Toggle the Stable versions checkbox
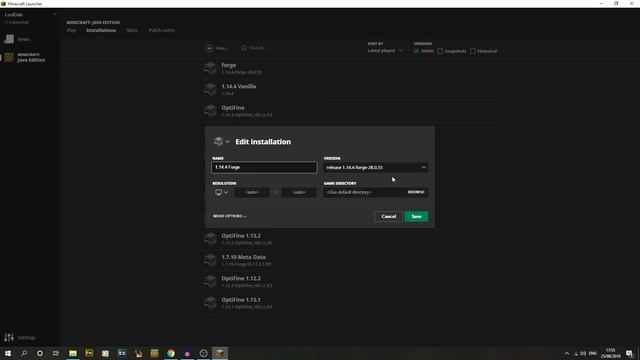The image size is (640, 360). (416, 51)
